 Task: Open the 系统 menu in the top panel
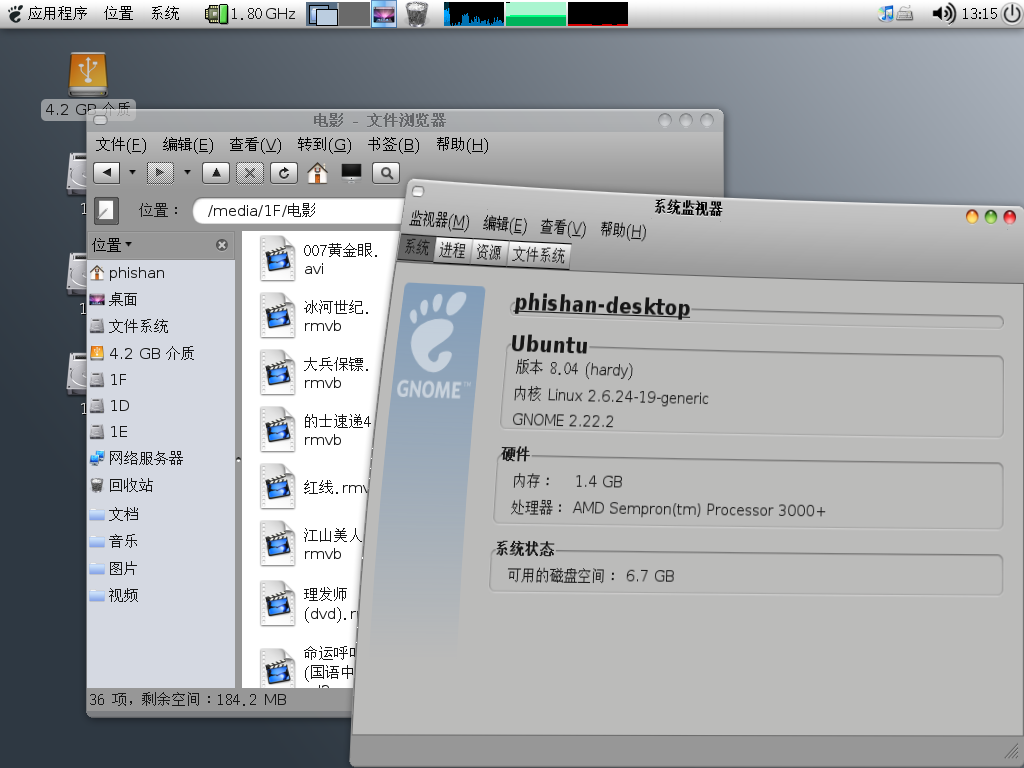tap(165, 13)
